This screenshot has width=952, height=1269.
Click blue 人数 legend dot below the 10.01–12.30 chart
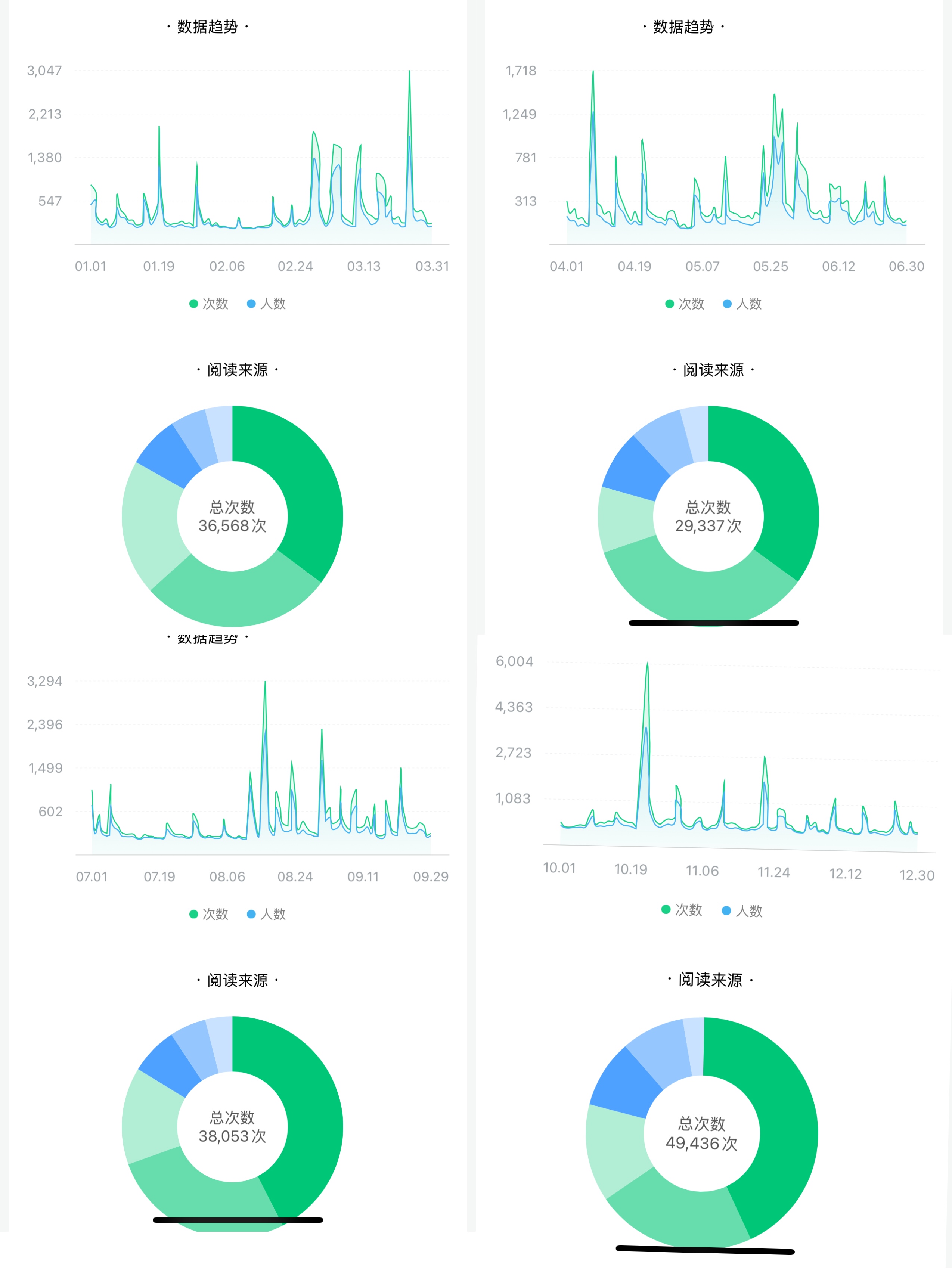click(726, 910)
